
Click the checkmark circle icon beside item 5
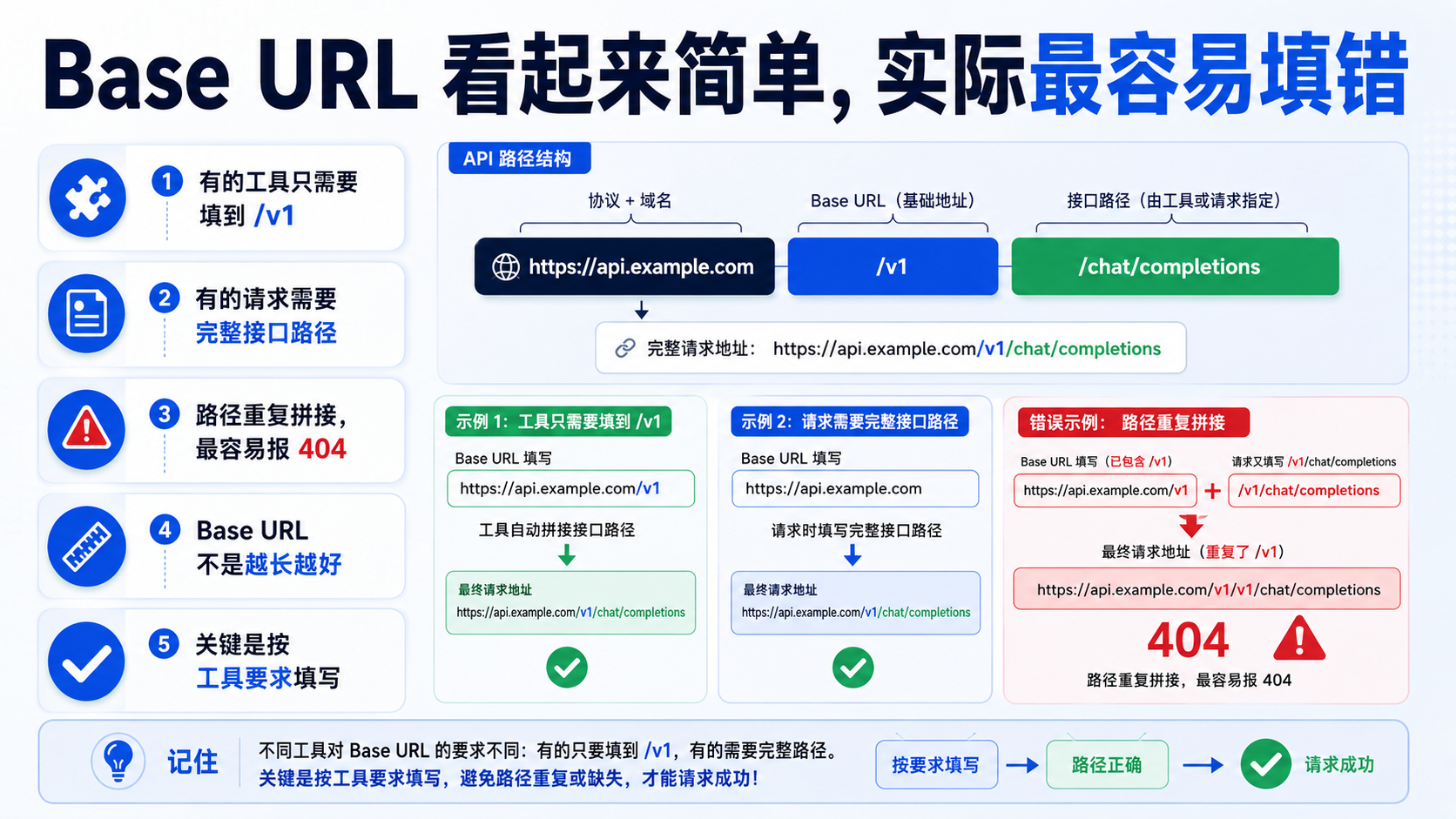(86, 661)
